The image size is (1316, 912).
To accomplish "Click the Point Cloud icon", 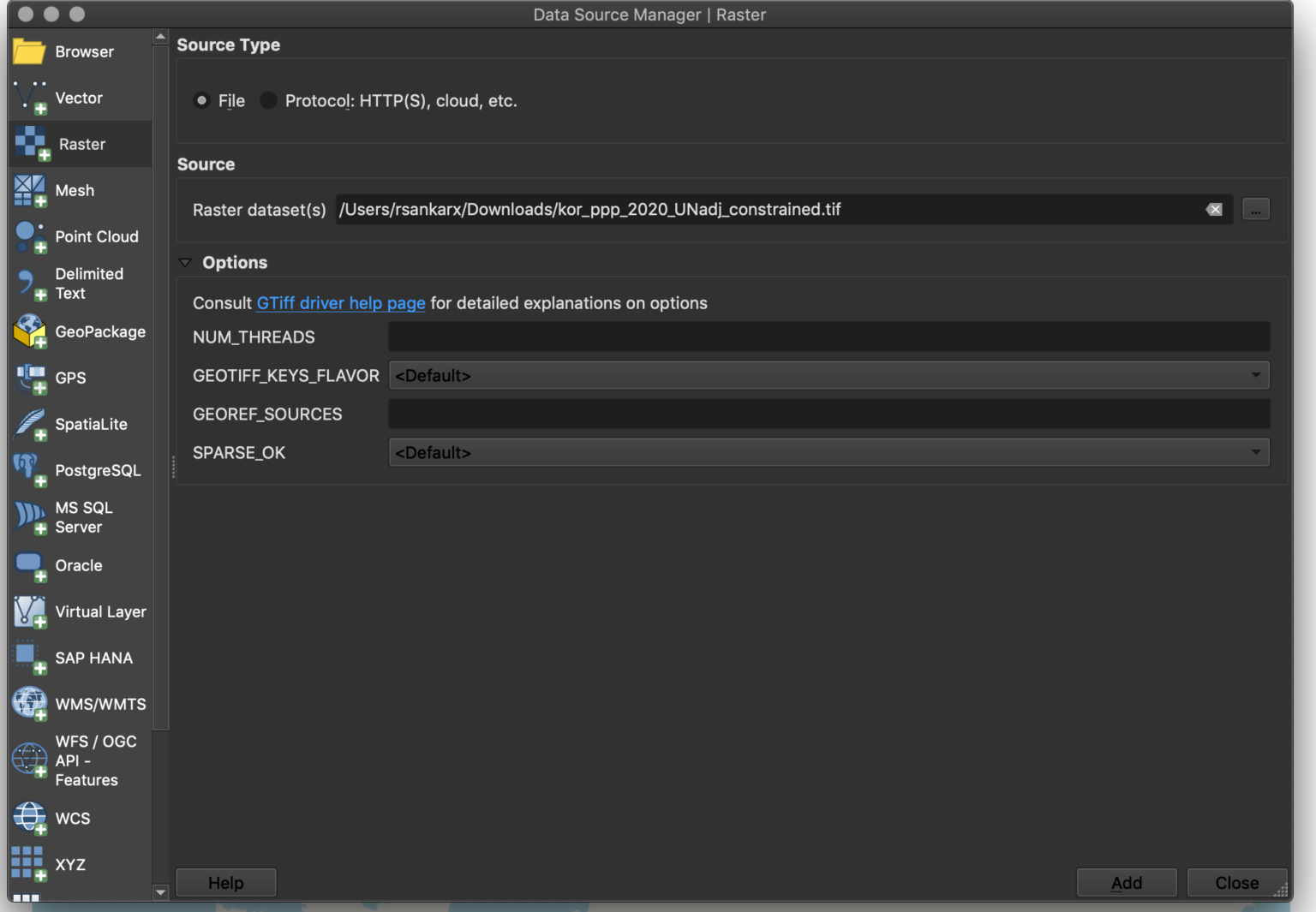I will click(29, 237).
